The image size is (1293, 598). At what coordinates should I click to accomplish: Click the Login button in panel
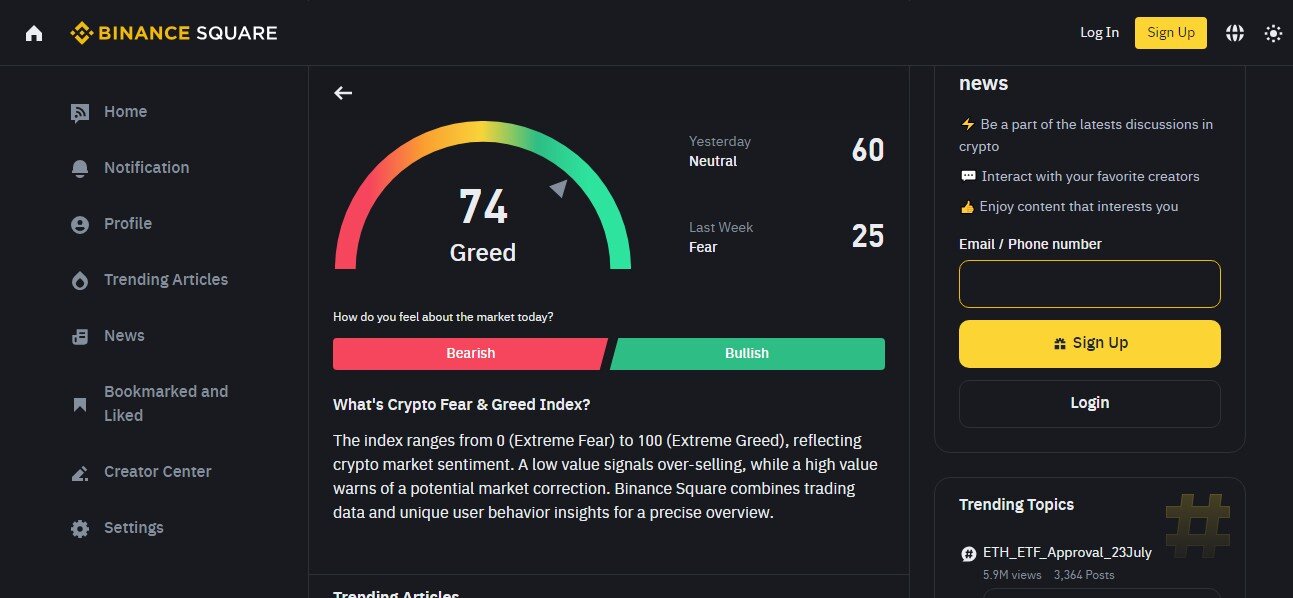1090,404
